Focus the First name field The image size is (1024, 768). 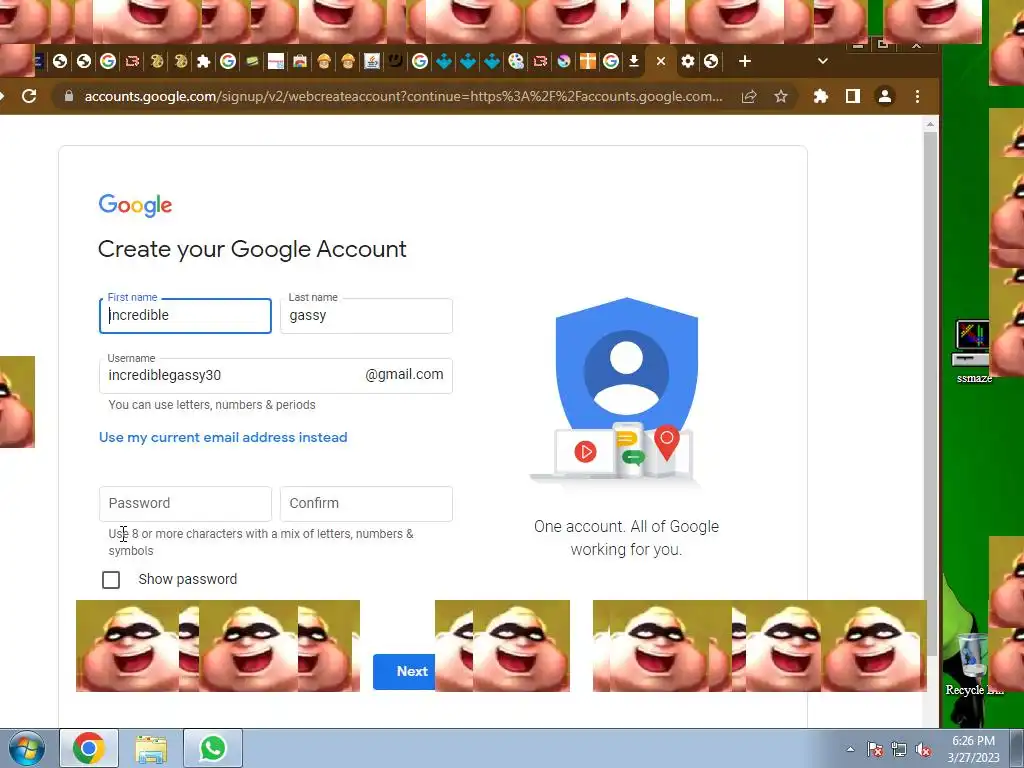pyautogui.click(x=185, y=316)
